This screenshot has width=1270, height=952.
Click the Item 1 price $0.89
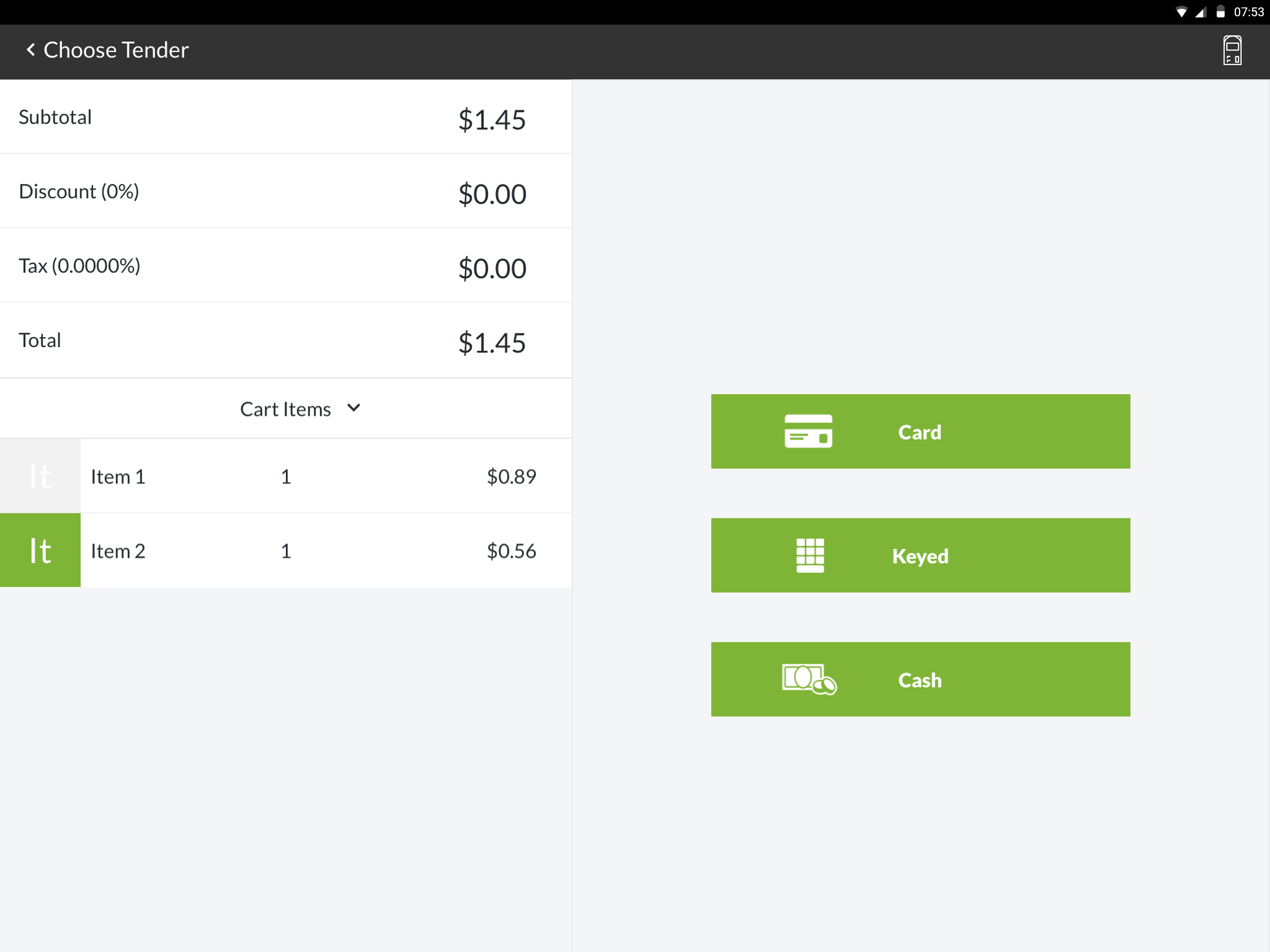(511, 476)
